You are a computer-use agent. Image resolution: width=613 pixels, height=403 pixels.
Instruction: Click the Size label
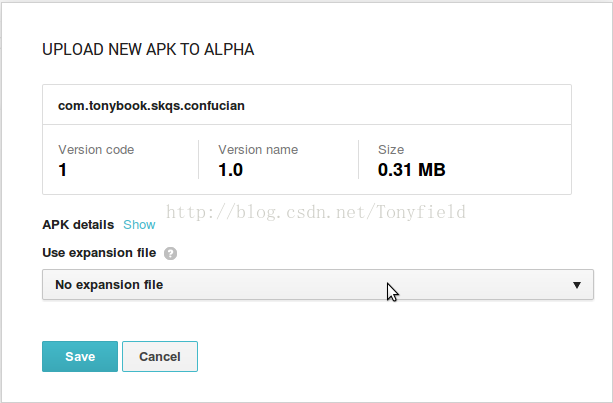click(x=391, y=150)
